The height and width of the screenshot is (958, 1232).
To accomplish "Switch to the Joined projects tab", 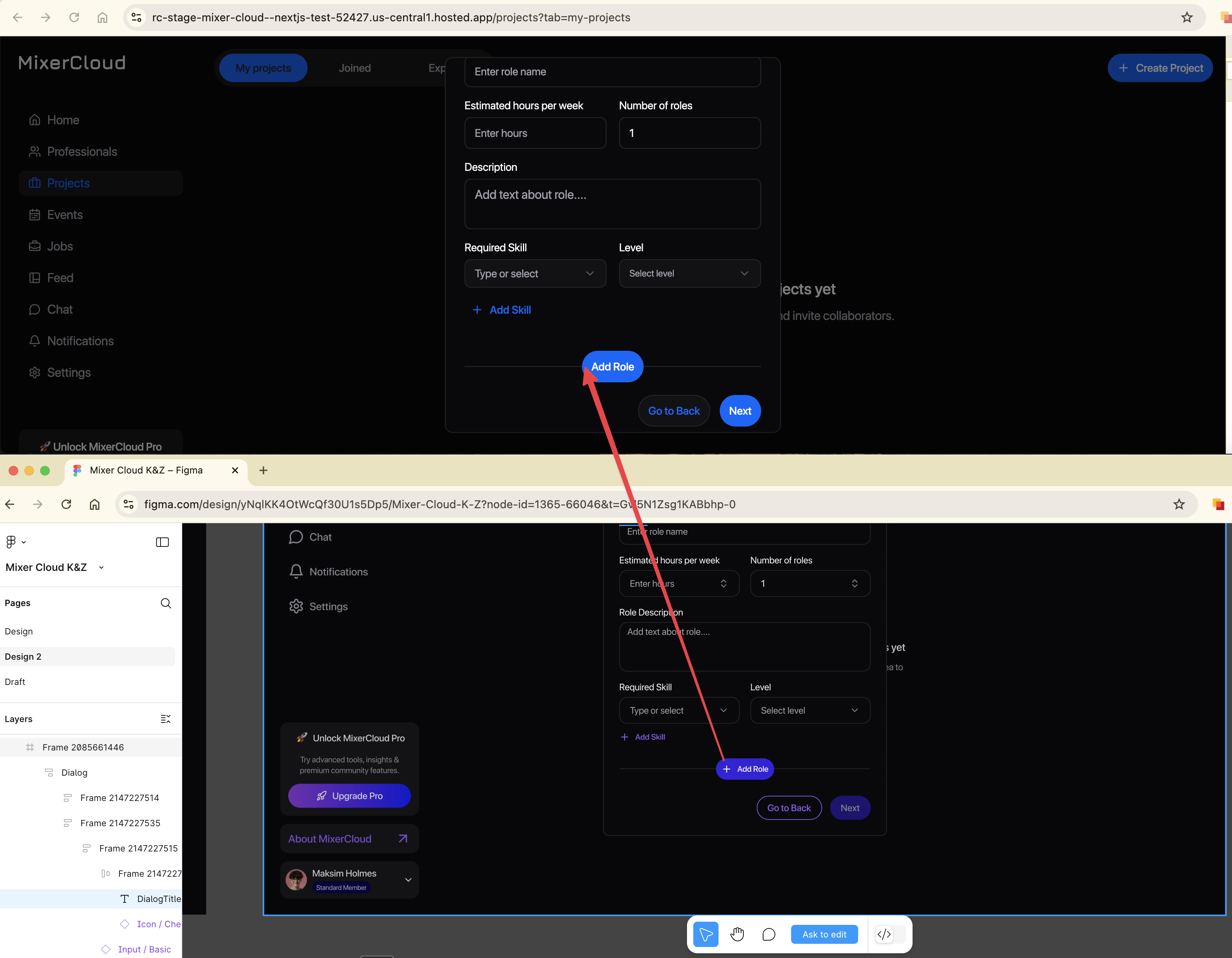I will [x=354, y=68].
